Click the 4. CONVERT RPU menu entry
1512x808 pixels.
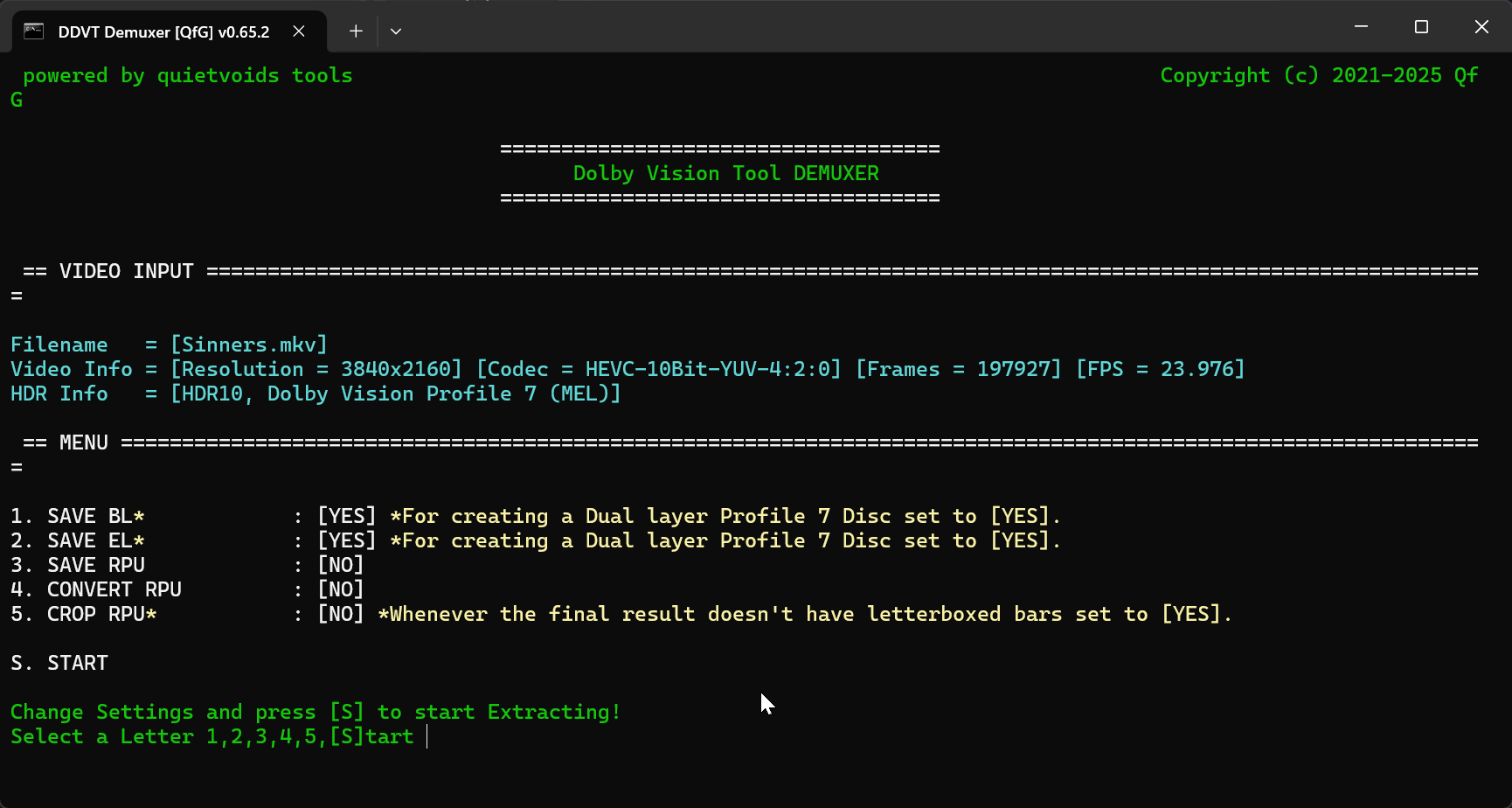coord(96,589)
